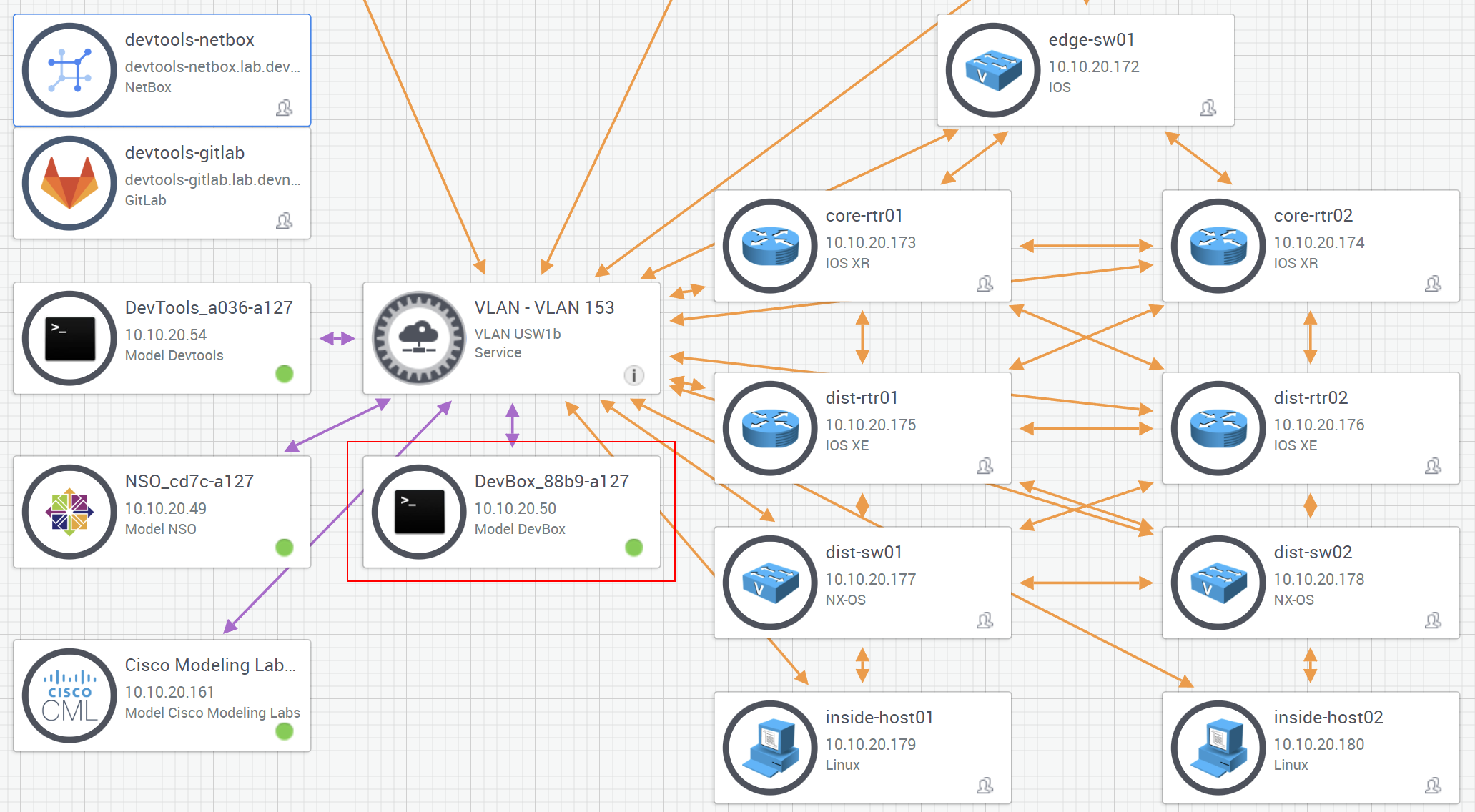The image size is (1475, 812).
Task: Click the dist-sw02 switch icon
Action: 1218,583
